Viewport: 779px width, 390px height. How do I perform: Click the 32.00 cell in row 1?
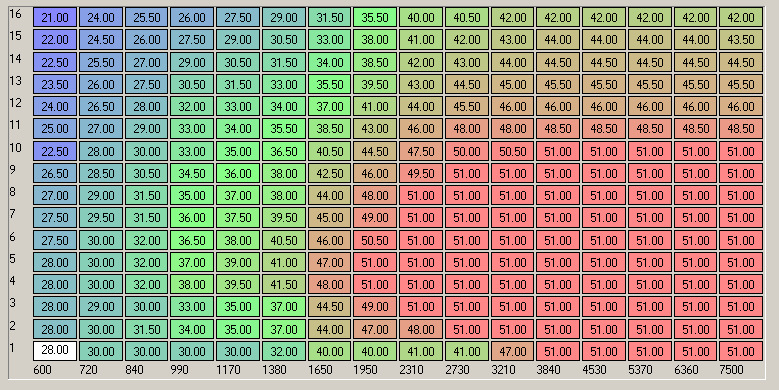click(x=284, y=351)
